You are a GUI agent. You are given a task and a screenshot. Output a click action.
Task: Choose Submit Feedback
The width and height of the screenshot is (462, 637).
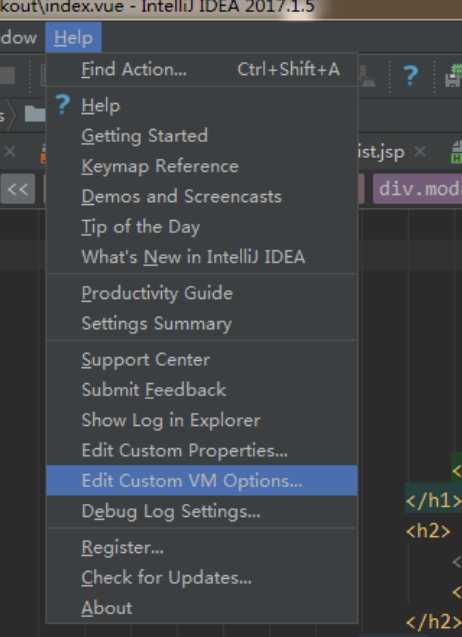pyautogui.click(x=202, y=390)
